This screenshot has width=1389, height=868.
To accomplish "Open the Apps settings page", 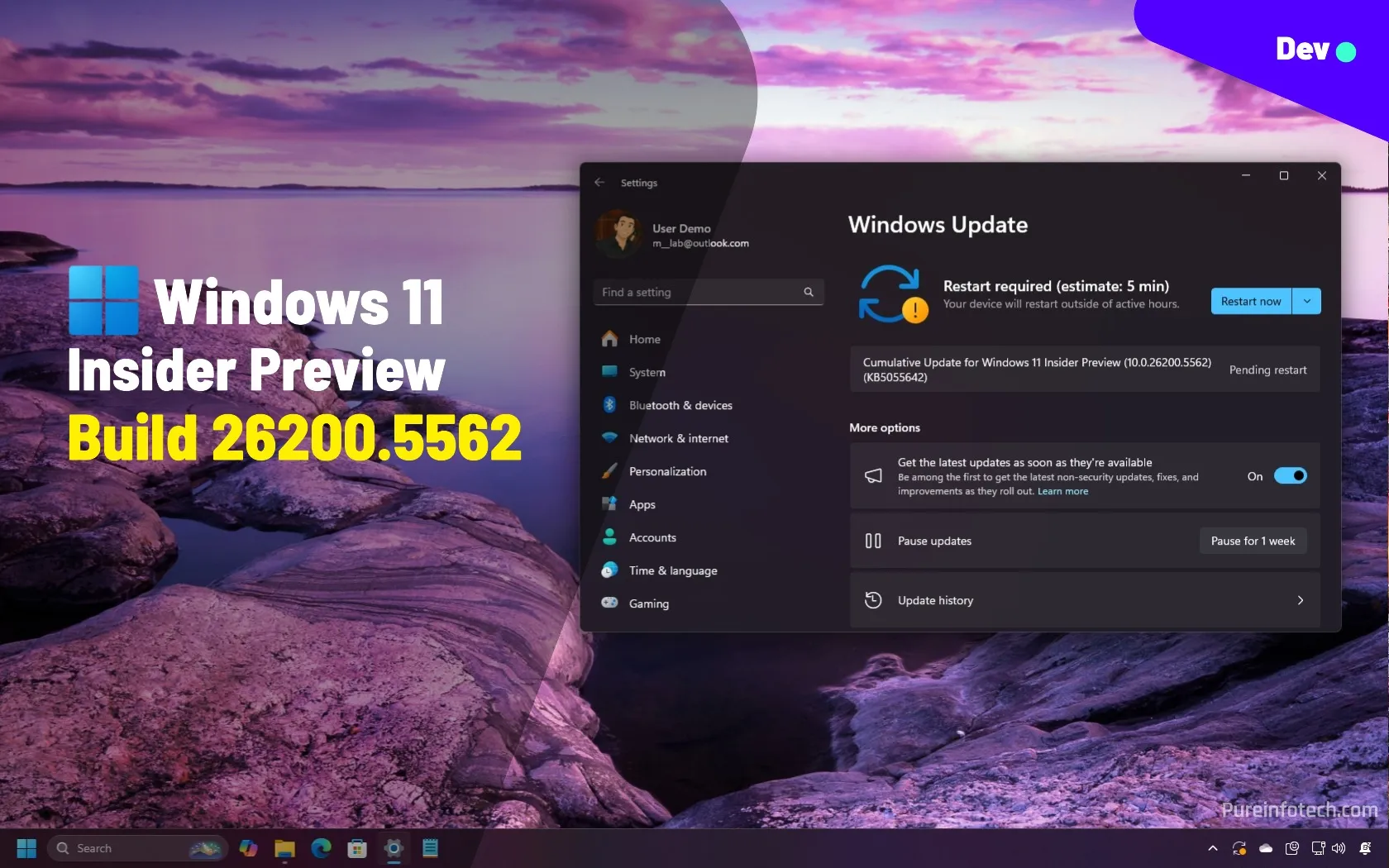I will (642, 504).
